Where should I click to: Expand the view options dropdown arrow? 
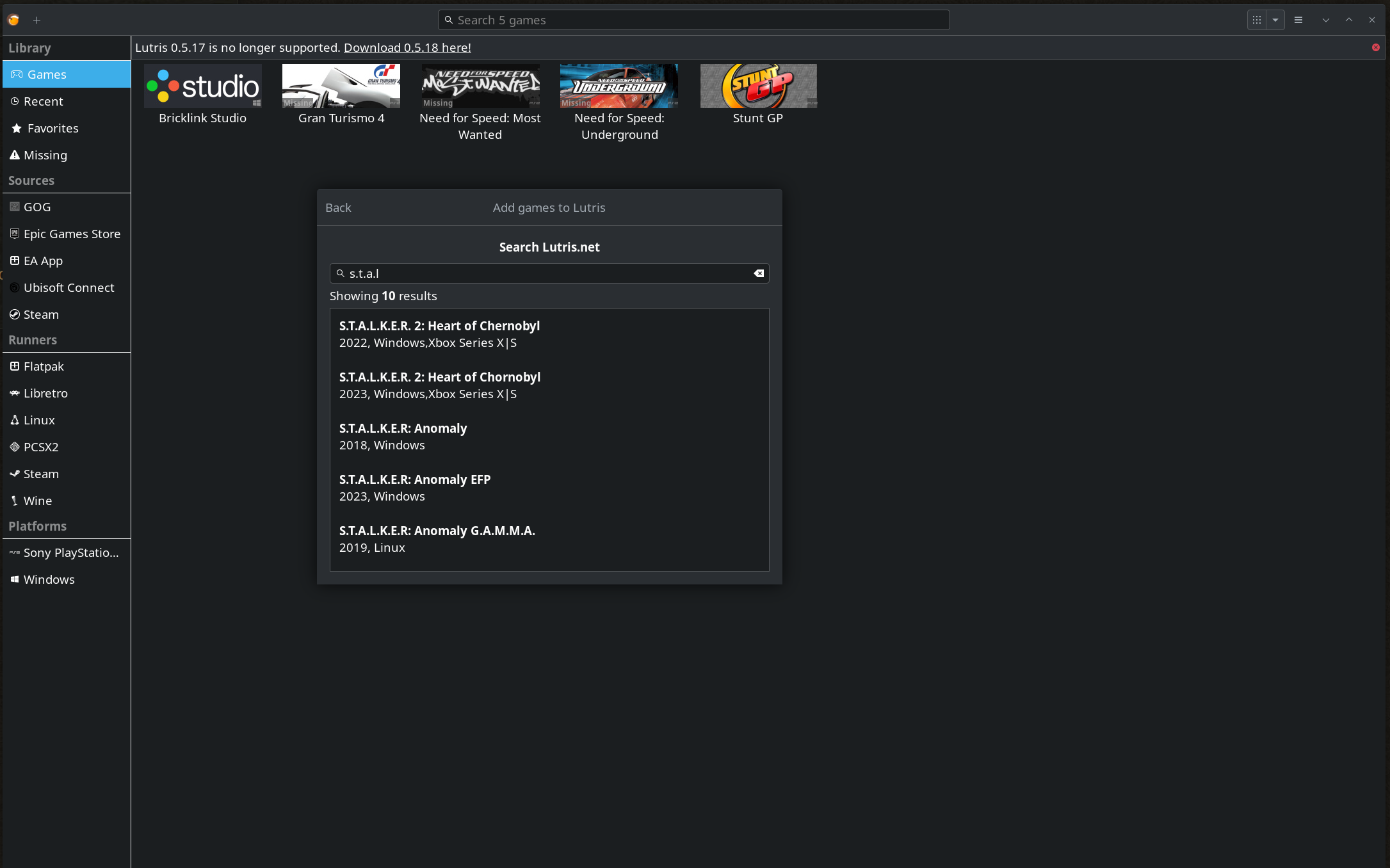(x=1275, y=20)
